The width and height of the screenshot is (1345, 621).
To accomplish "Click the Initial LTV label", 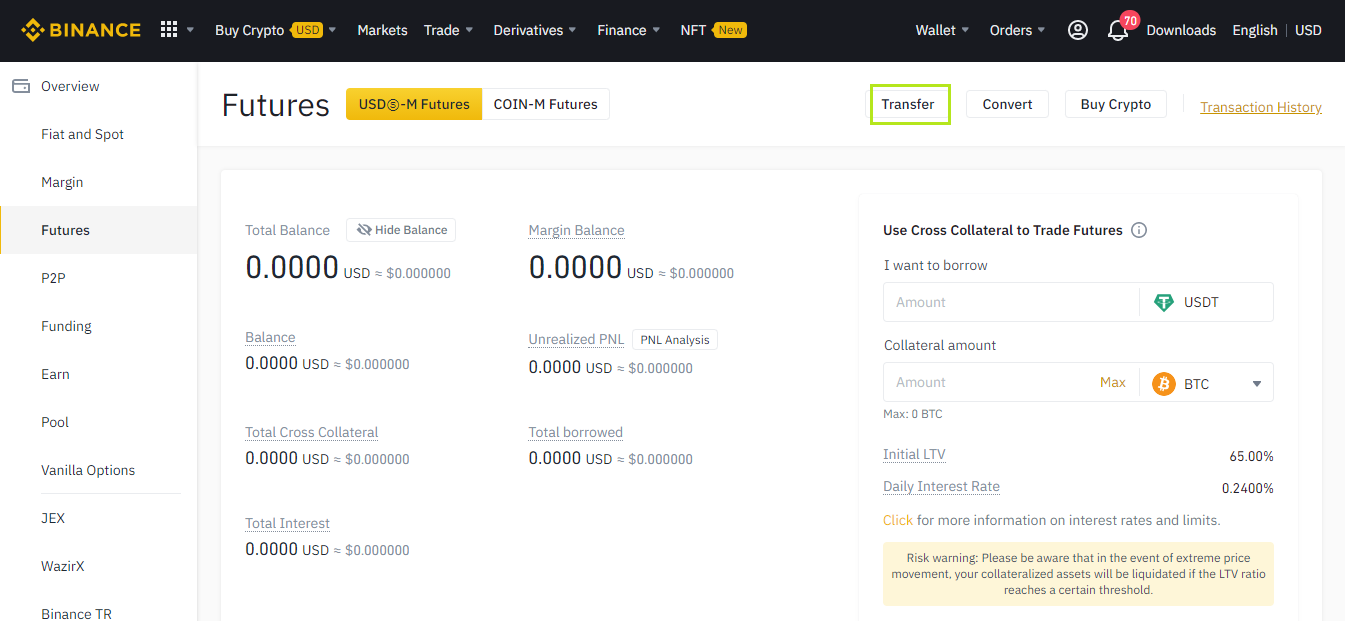I will [x=914, y=454].
